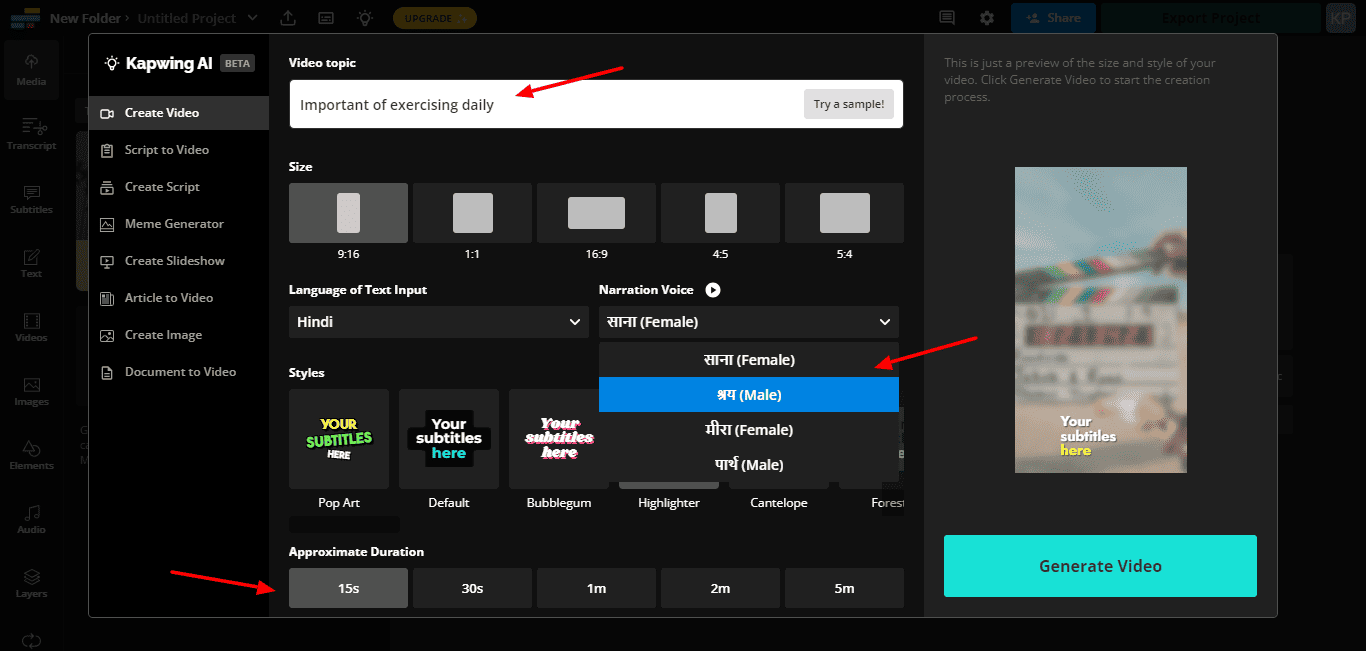Click the lightbulb icon in top bar

[365, 18]
